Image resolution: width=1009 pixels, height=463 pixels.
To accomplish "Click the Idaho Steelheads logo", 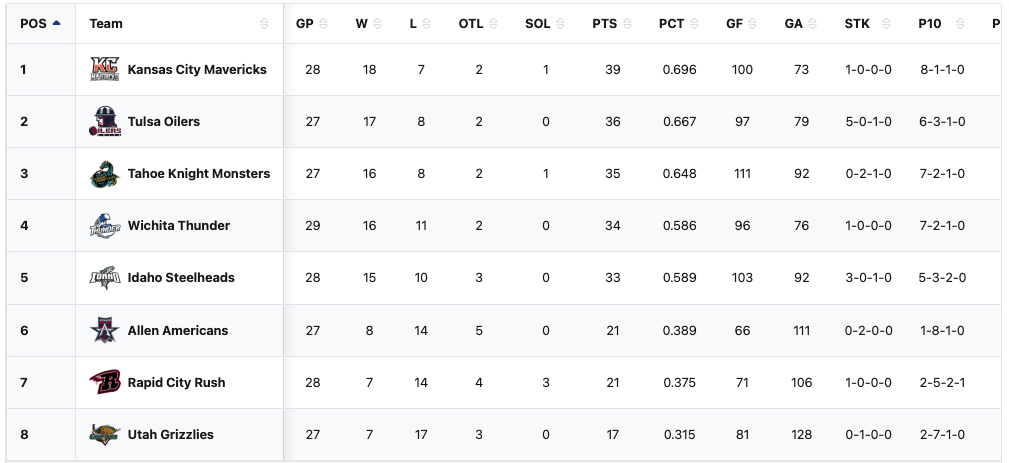I will (104, 278).
